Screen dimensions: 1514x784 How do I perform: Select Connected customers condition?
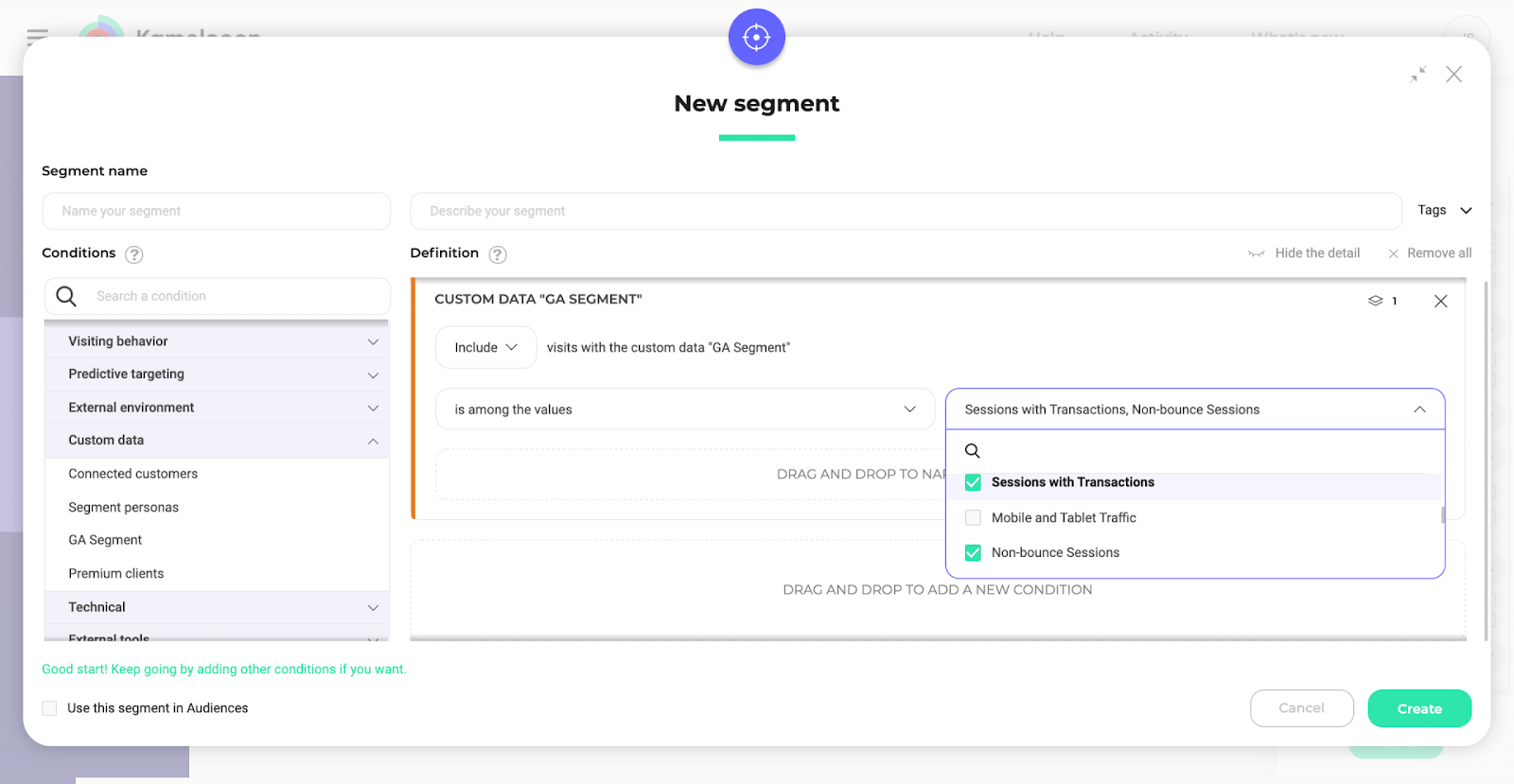click(x=133, y=474)
